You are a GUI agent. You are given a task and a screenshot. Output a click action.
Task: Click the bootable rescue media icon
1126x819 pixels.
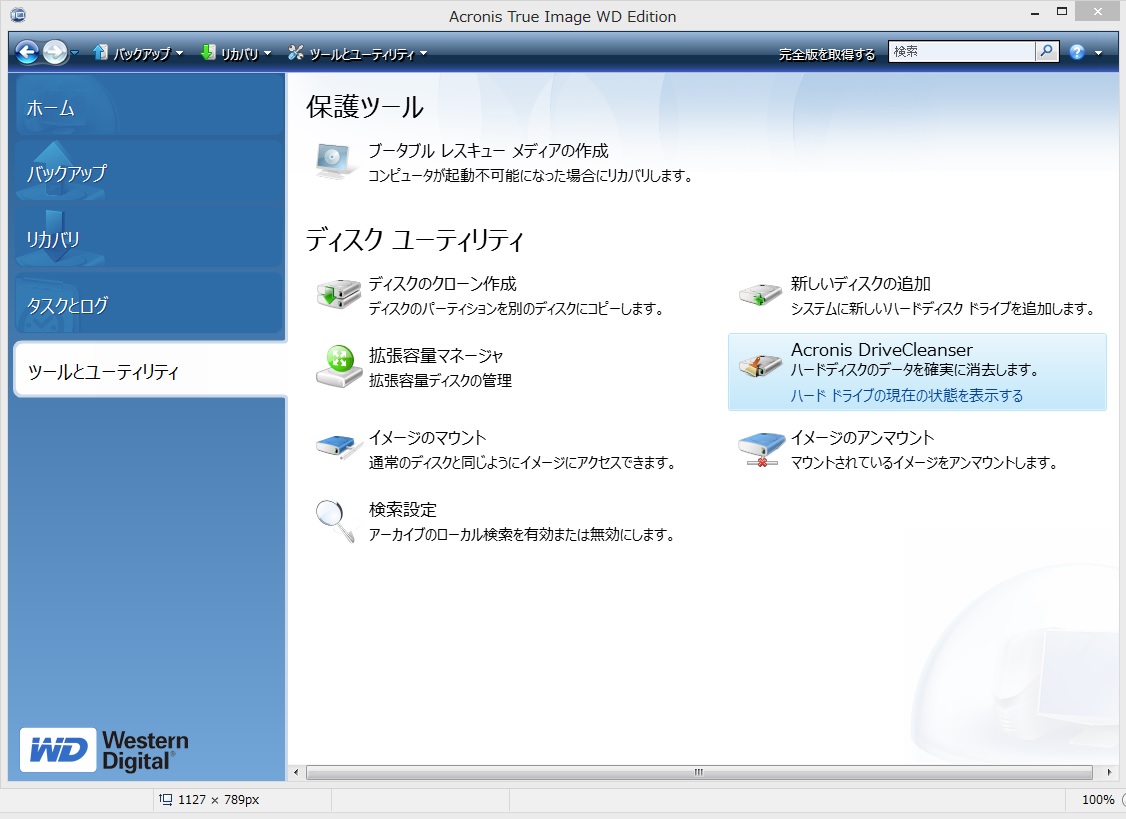(336, 161)
